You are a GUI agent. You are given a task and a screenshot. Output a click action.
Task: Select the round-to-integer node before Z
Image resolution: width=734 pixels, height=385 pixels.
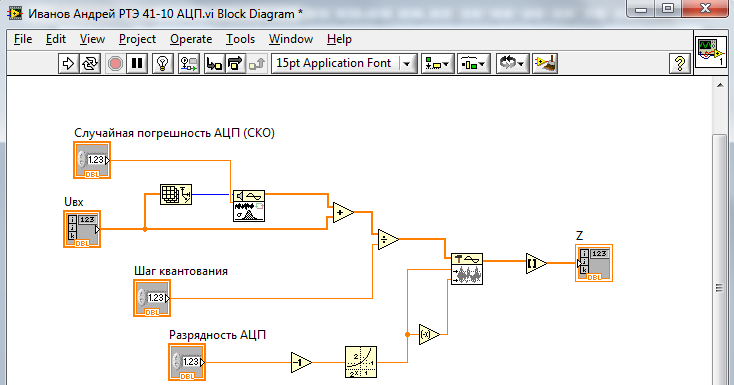tap(536, 263)
